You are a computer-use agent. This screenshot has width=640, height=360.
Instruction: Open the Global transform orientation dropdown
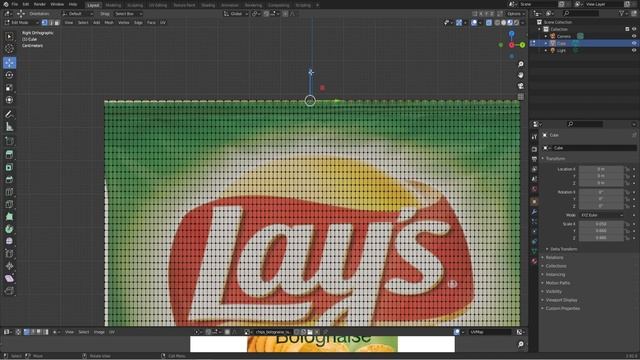(236, 14)
